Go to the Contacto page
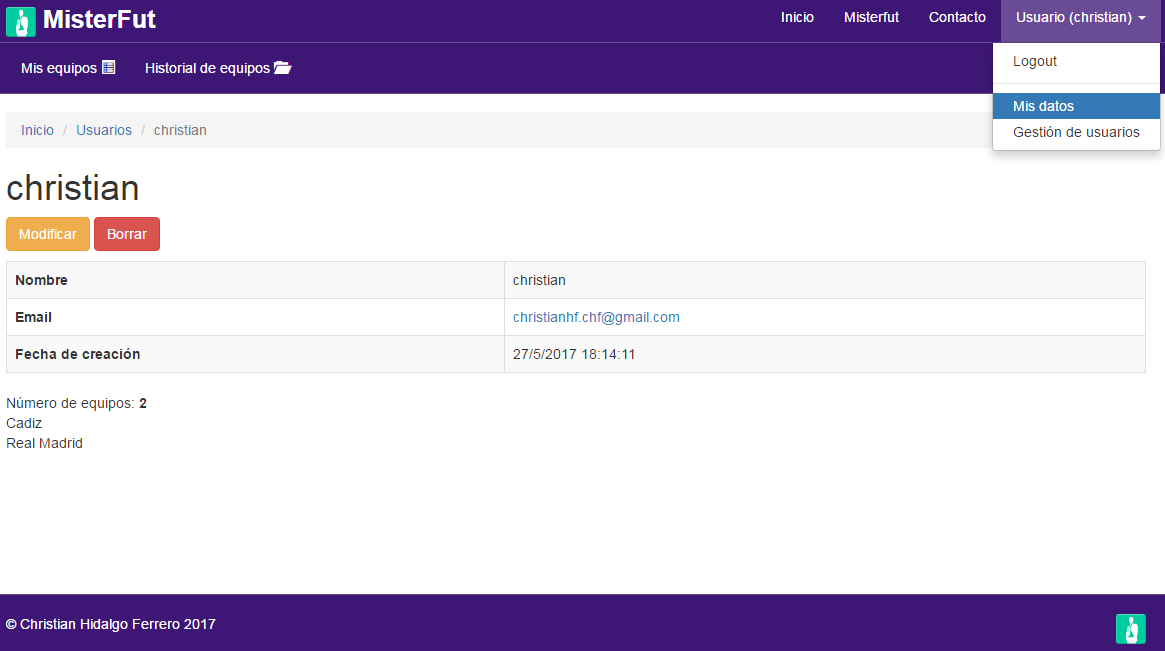Screen dimensions: 1165x651 pyautogui.click(x=957, y=17)
